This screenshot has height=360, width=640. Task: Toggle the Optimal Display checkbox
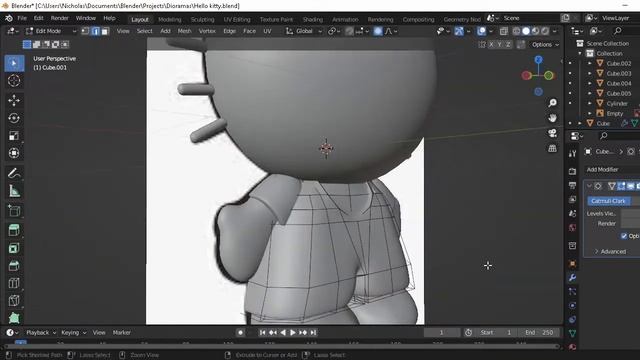click(x=624, y=236)
